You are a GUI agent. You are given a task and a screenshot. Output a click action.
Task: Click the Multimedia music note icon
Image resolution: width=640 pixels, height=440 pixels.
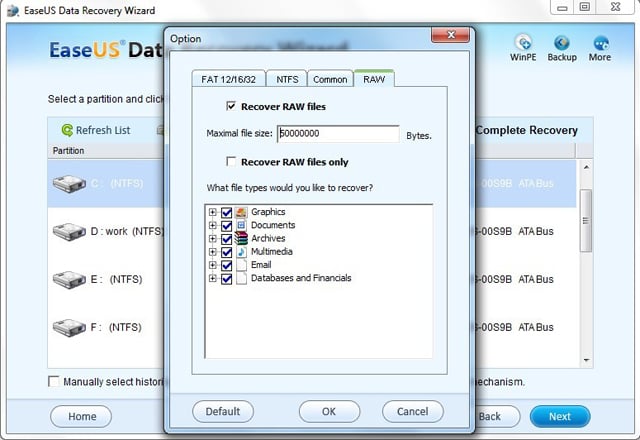[x=241, y=251]
